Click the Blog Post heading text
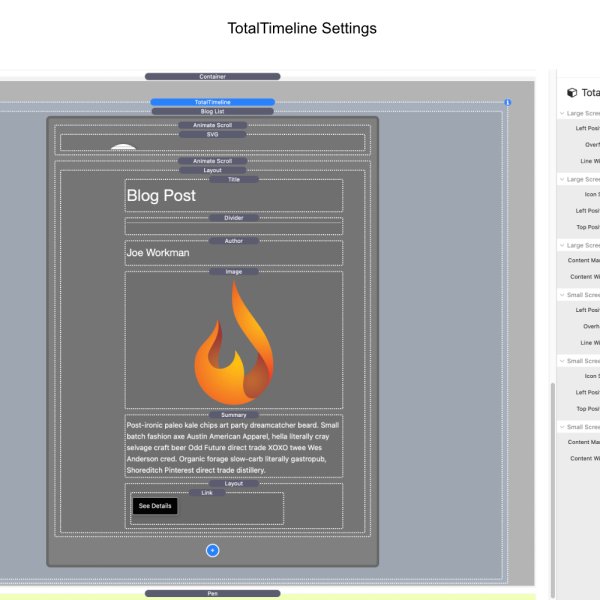Viewport: 600px width, 600px height. (x=161, y=196)
